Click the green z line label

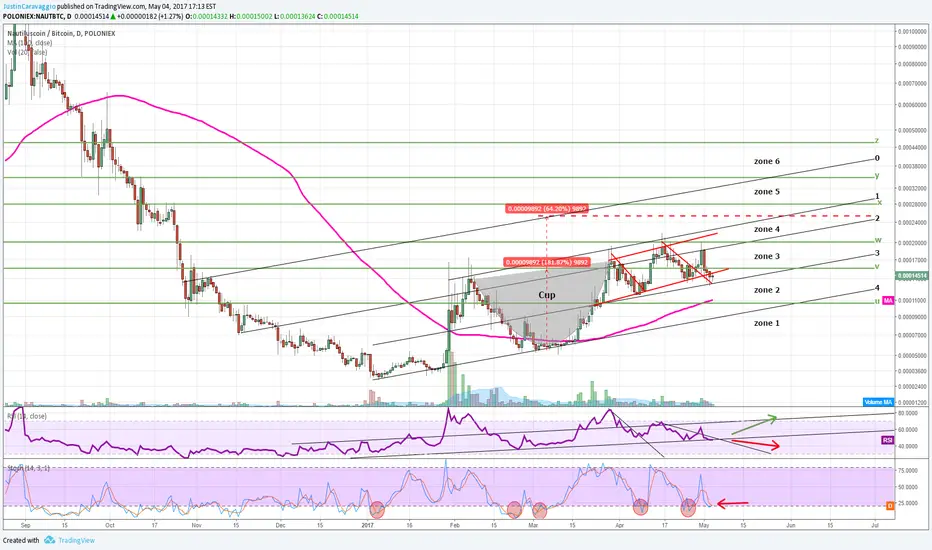pos(877,141)
